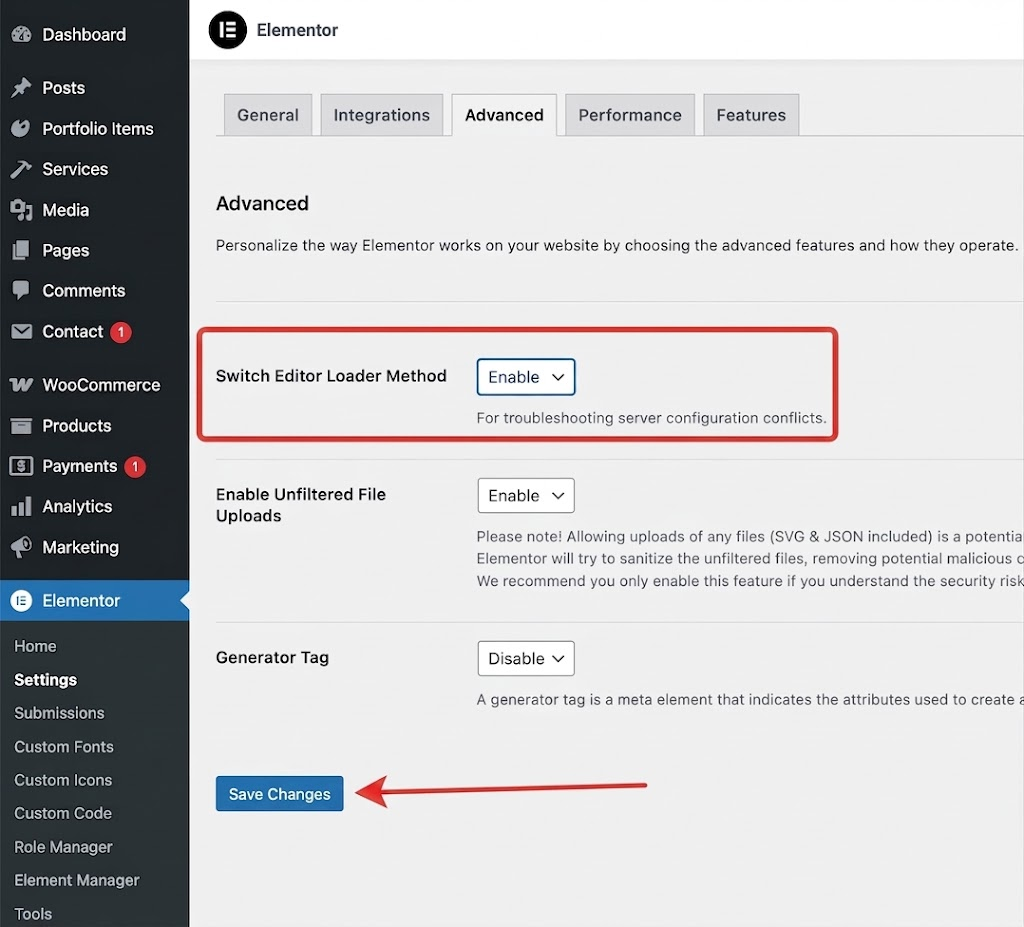This screenshot has height=927, width=1024.
Task: Open Custom Fonts submenu link
Action: click(x=64, y=747)
